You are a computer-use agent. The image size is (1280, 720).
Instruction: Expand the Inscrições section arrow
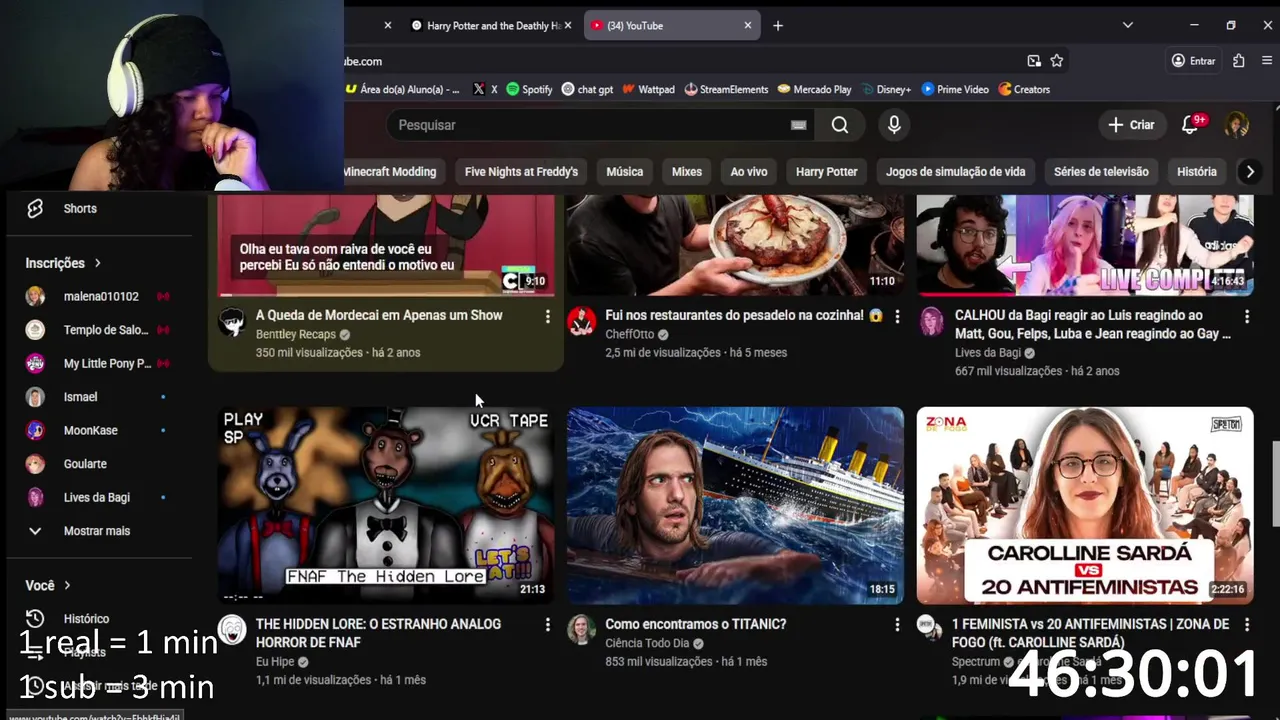click(x=97, y=263)
